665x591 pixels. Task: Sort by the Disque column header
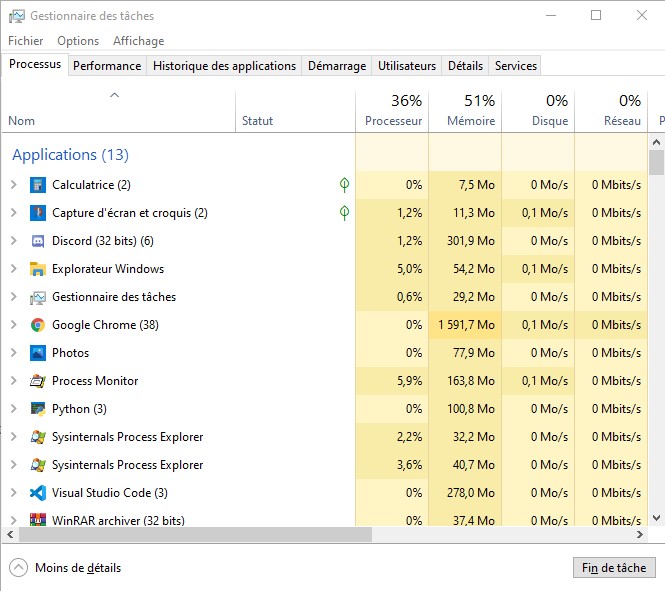click(x=538, y=111)
